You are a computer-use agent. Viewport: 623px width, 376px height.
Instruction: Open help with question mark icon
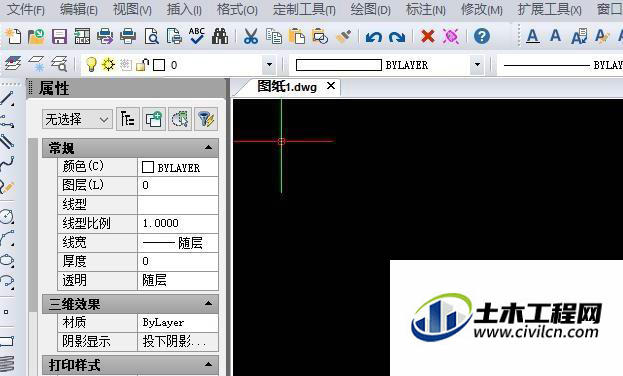482,36
